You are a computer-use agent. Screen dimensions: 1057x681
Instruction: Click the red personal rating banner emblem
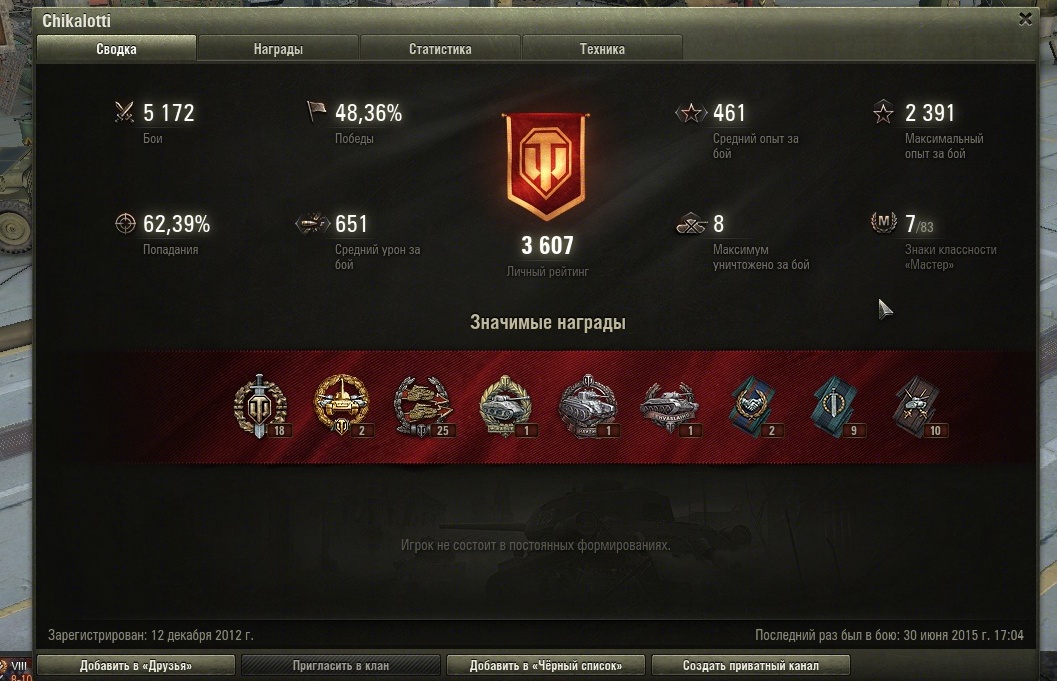pyautogui.click(x=545, y=166)
